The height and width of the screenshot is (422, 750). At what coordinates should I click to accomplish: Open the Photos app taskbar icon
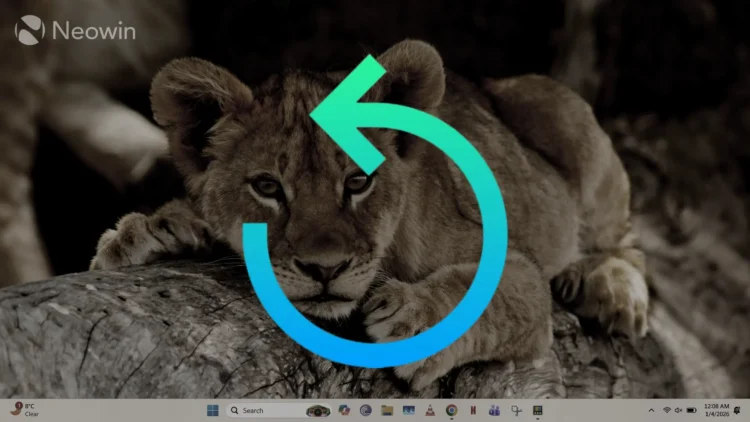click(x=408, y=410)
